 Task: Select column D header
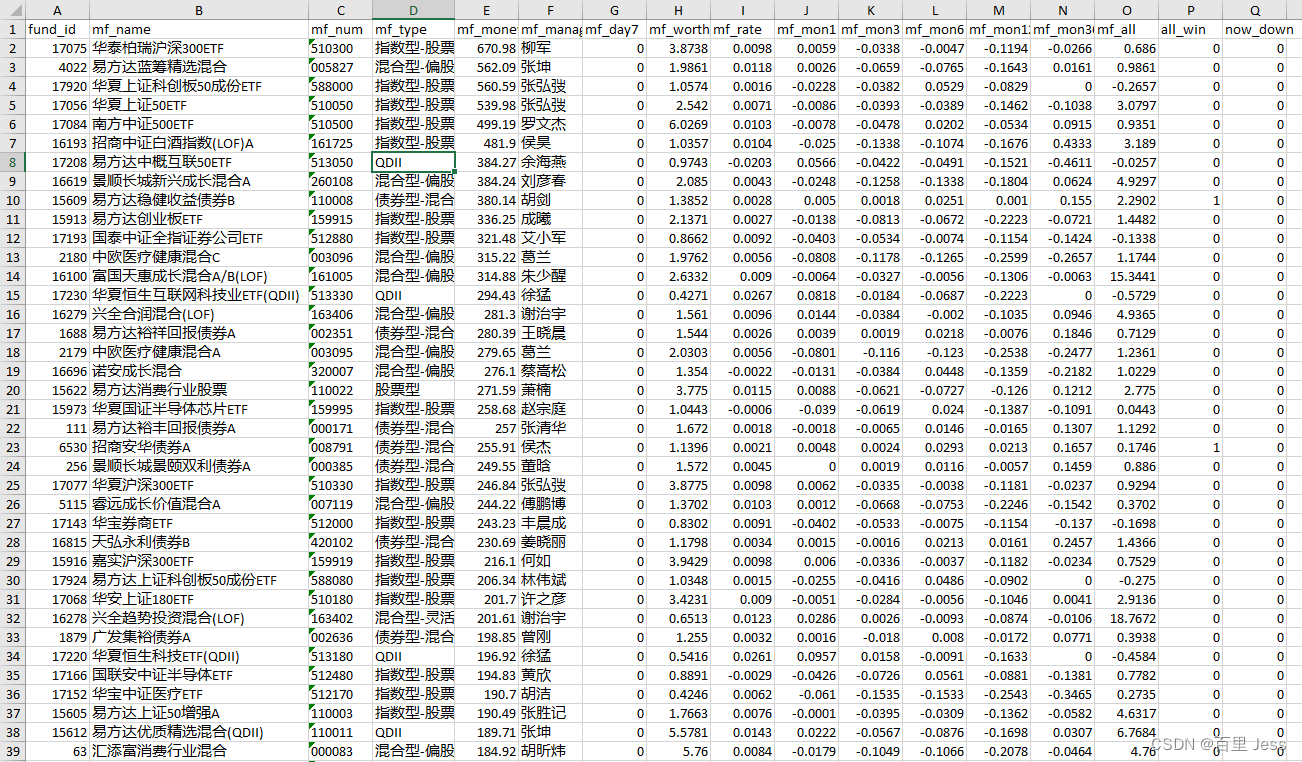(414, 9)
